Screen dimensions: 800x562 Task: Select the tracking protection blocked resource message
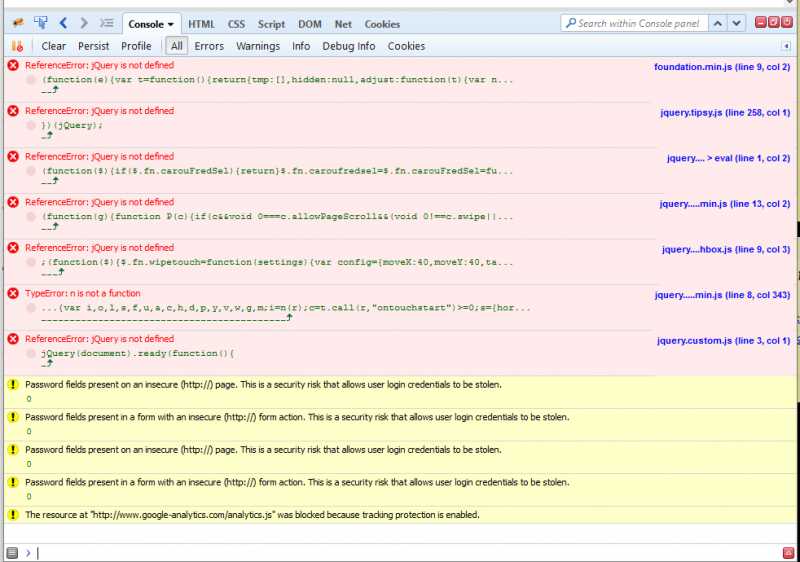point(253,515)
